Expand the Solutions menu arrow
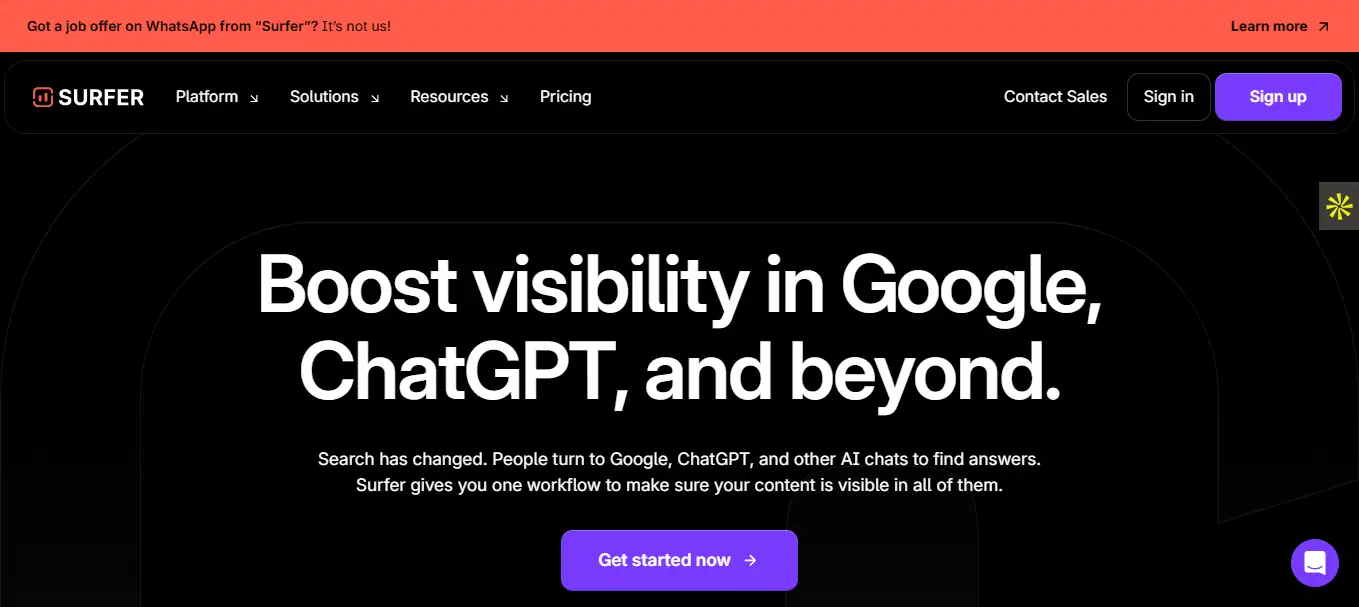Viewport: 1359px width, 607px height. click(375, 98)
